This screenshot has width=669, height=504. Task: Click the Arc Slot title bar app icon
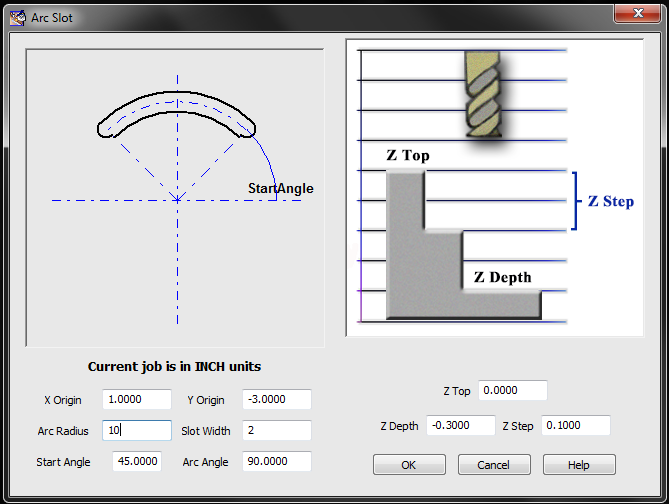click(x=17, y=18)
